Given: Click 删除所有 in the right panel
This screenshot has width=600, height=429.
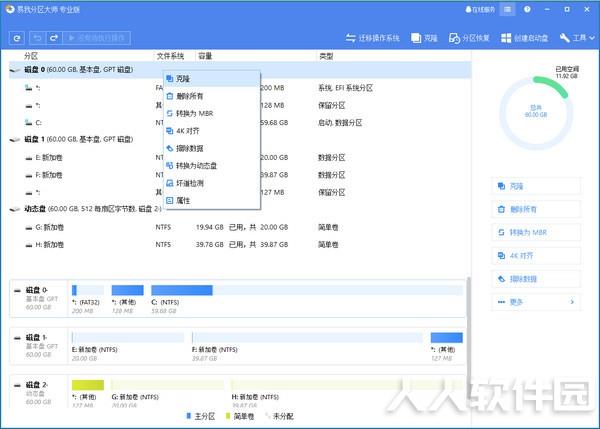Looking at the screenshot, I should (536, 209).
